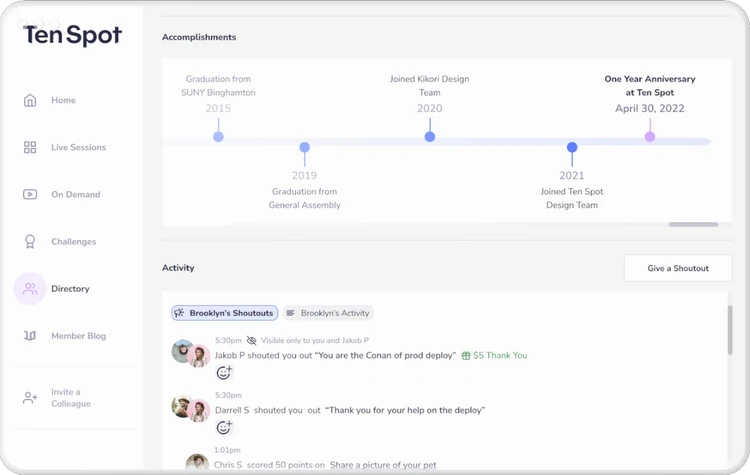Go to Challenges menu label
Image resolution: width=750 pixels, height=475 pixels.
click(x=74, y=242)
